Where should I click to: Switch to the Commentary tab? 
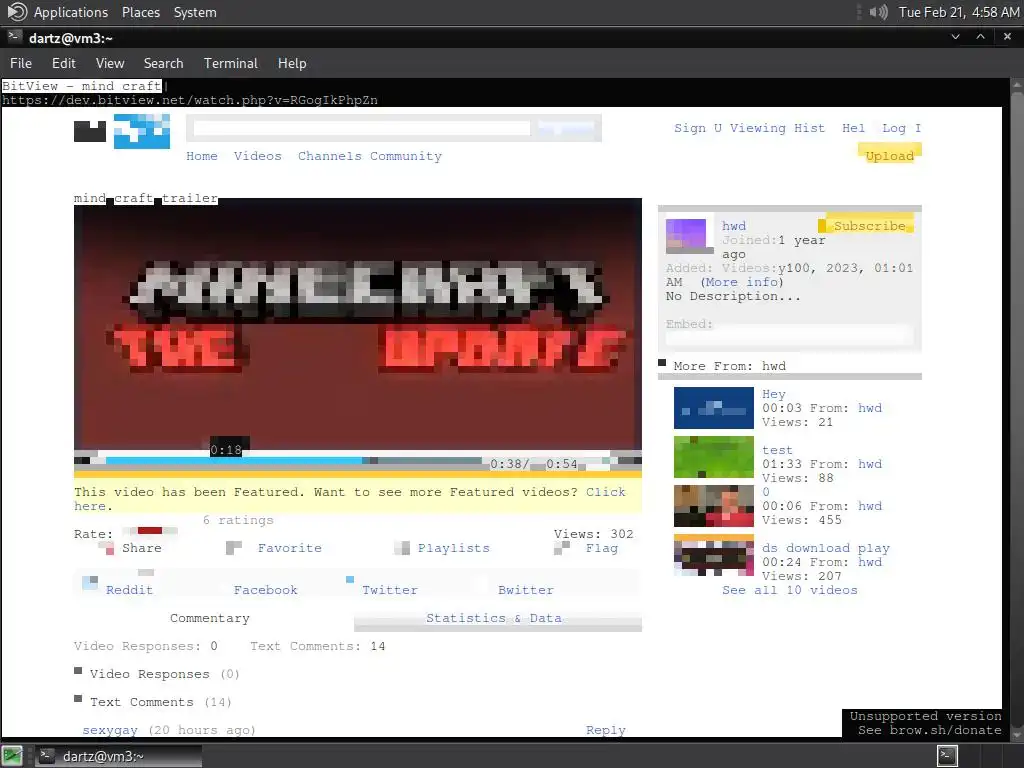click(x=210, y=618)
